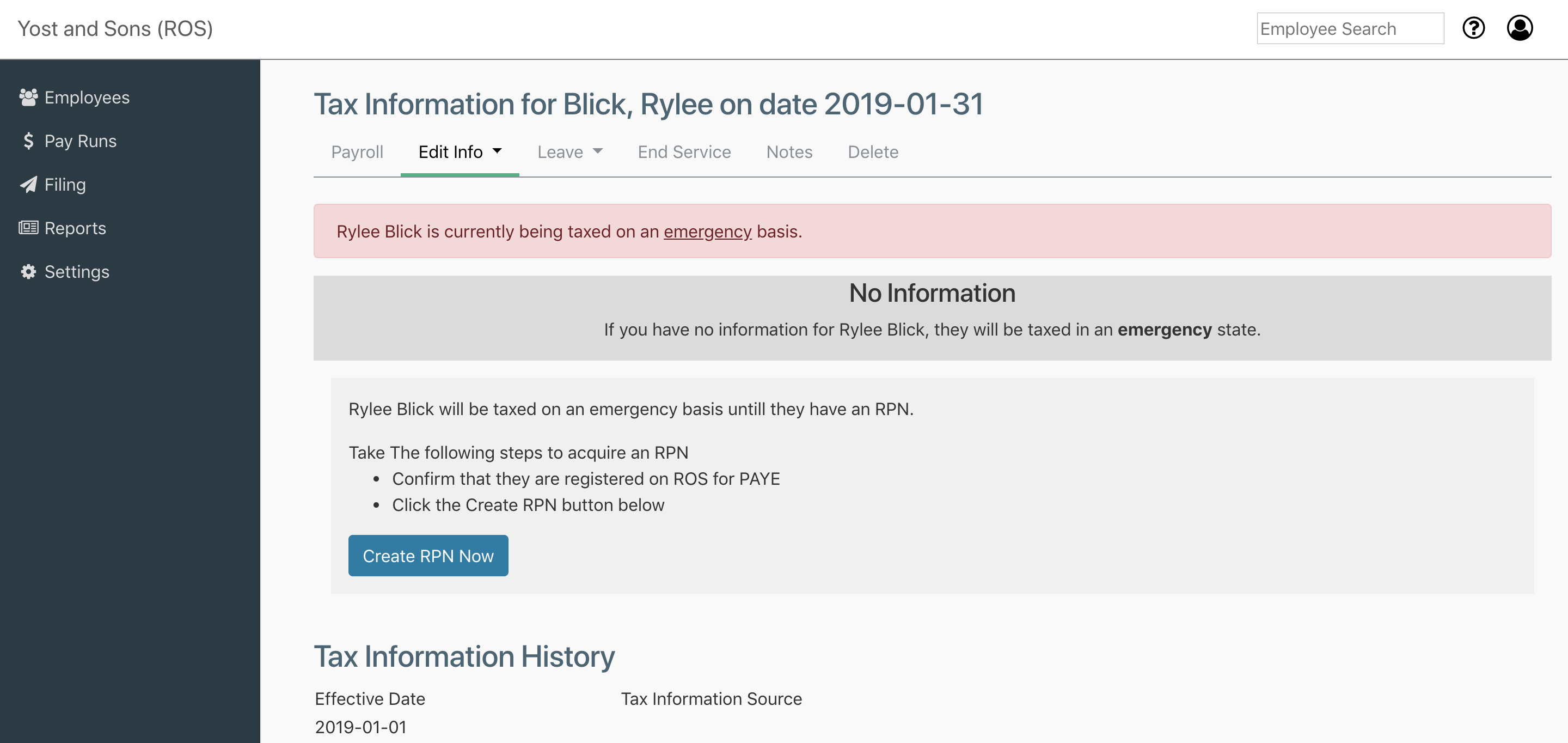Open the help question mark icon
This screenshot has width=1568, height=743.
[1473, 28]
